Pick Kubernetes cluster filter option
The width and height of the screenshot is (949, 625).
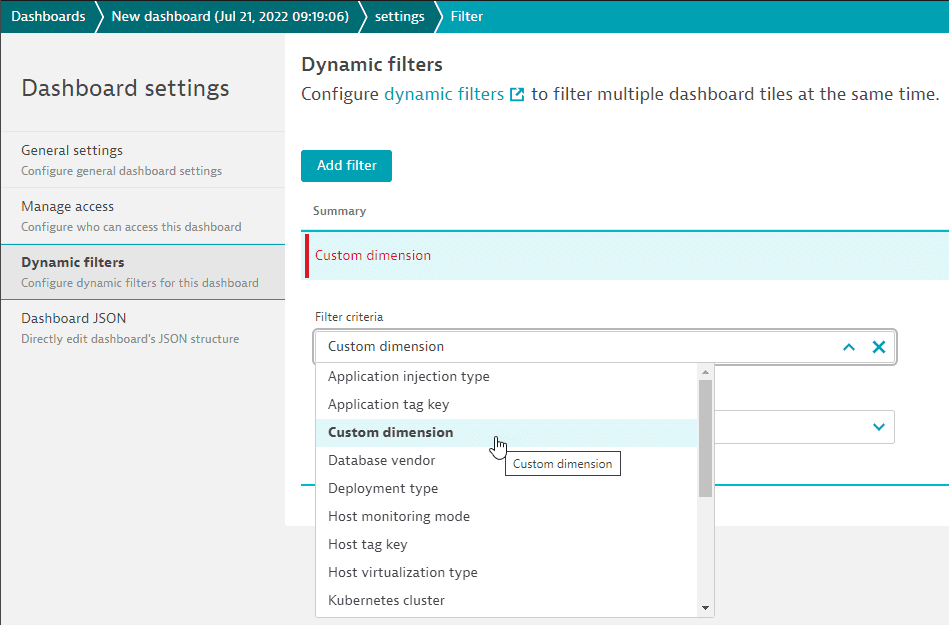click(x=387, y=601)
